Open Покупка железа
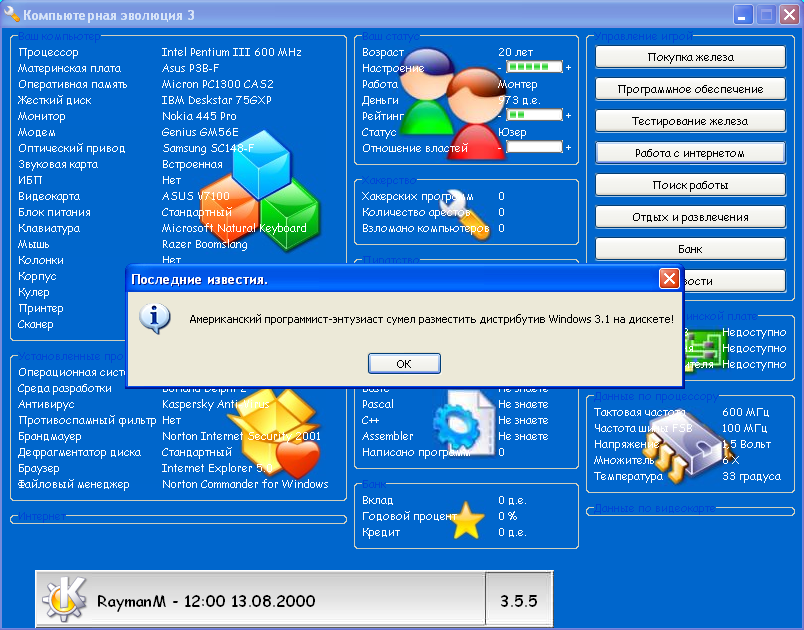The width and height of the screenshot is (804, 630). pos(690,57)
